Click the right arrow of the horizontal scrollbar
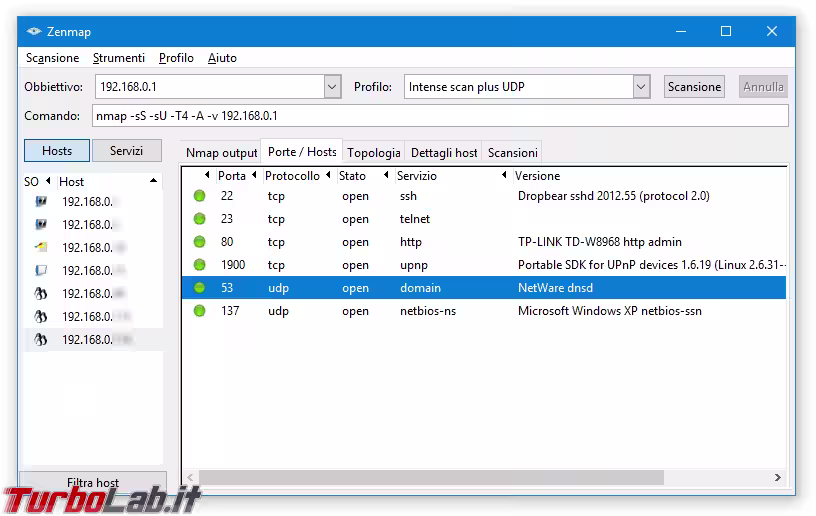This screenshot has width=816, height=516. [777, 478]
